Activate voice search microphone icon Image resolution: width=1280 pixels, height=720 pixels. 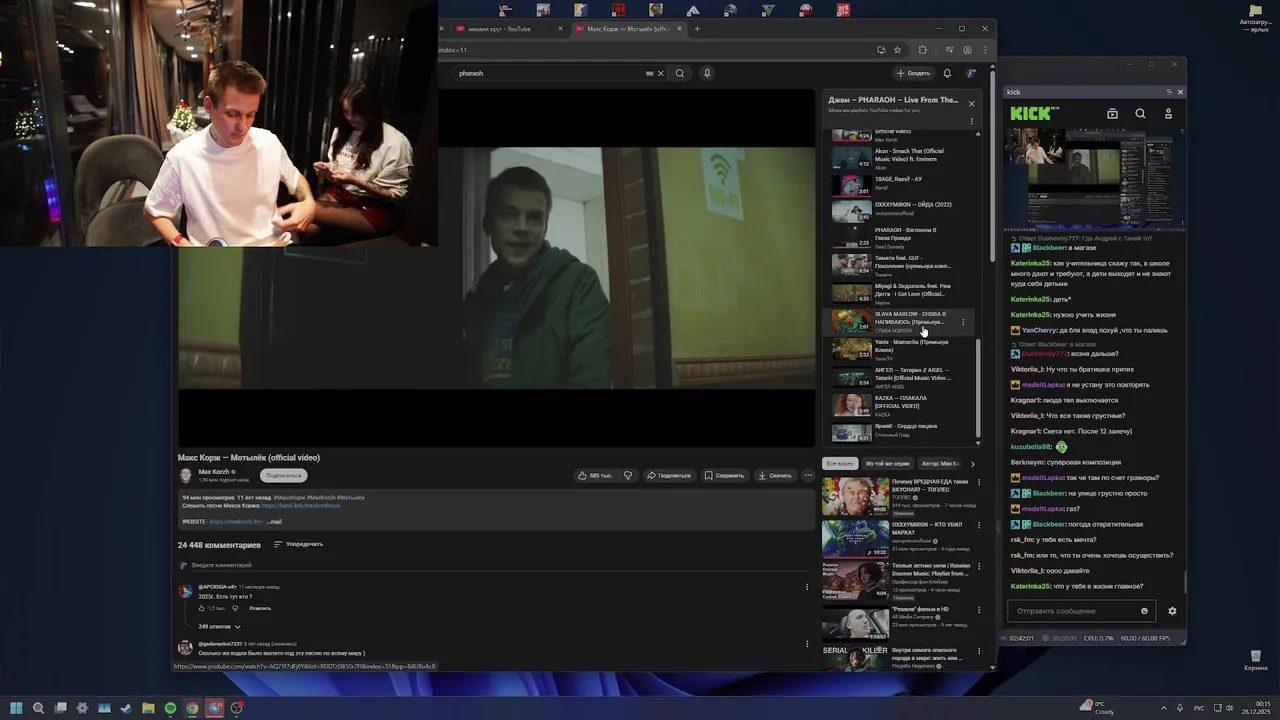(707, 73)
